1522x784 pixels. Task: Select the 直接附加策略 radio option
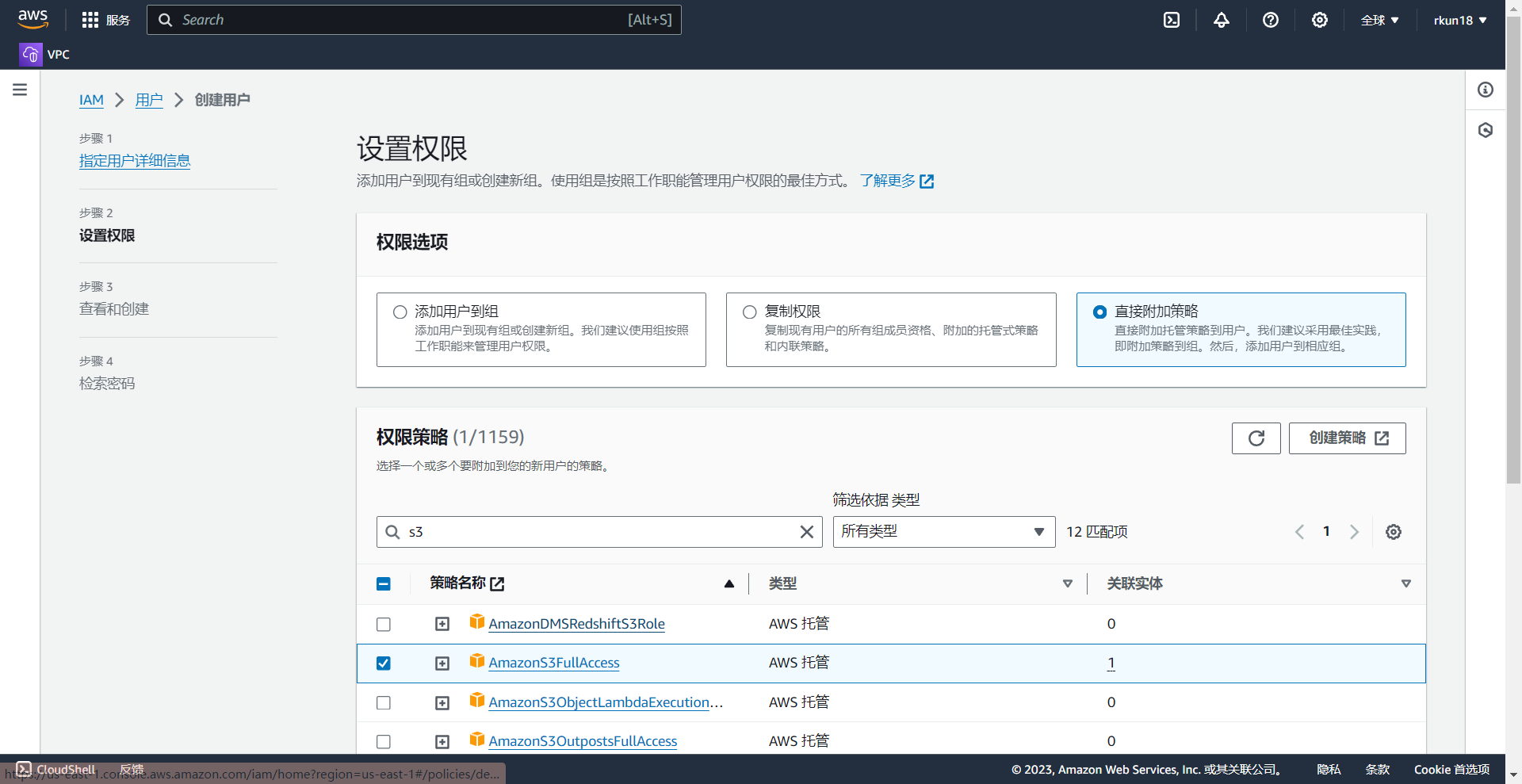tap(1099, 312)
